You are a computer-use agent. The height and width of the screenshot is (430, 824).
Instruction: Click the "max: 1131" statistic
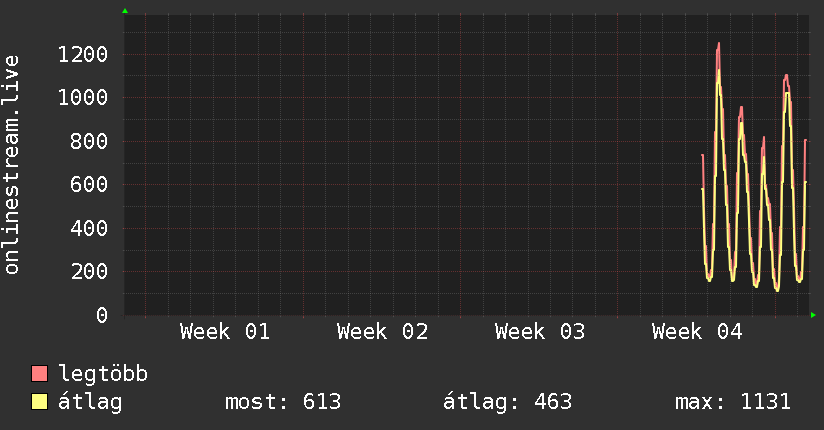click(x=733, y=402)
